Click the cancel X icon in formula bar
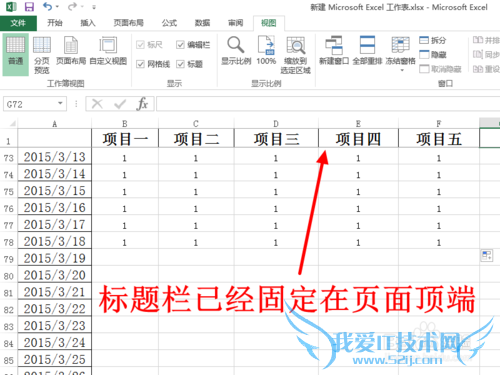 click(x=97, y=104)
